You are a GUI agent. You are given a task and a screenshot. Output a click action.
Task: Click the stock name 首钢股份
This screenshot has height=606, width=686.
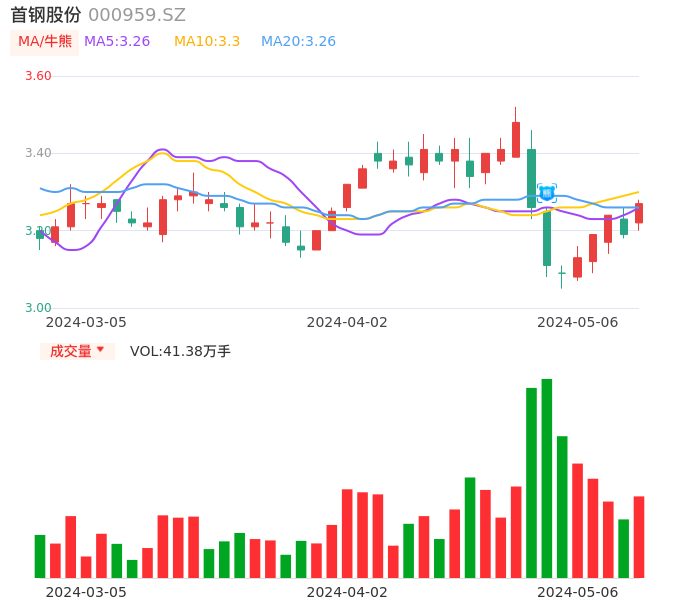point(46,15)
